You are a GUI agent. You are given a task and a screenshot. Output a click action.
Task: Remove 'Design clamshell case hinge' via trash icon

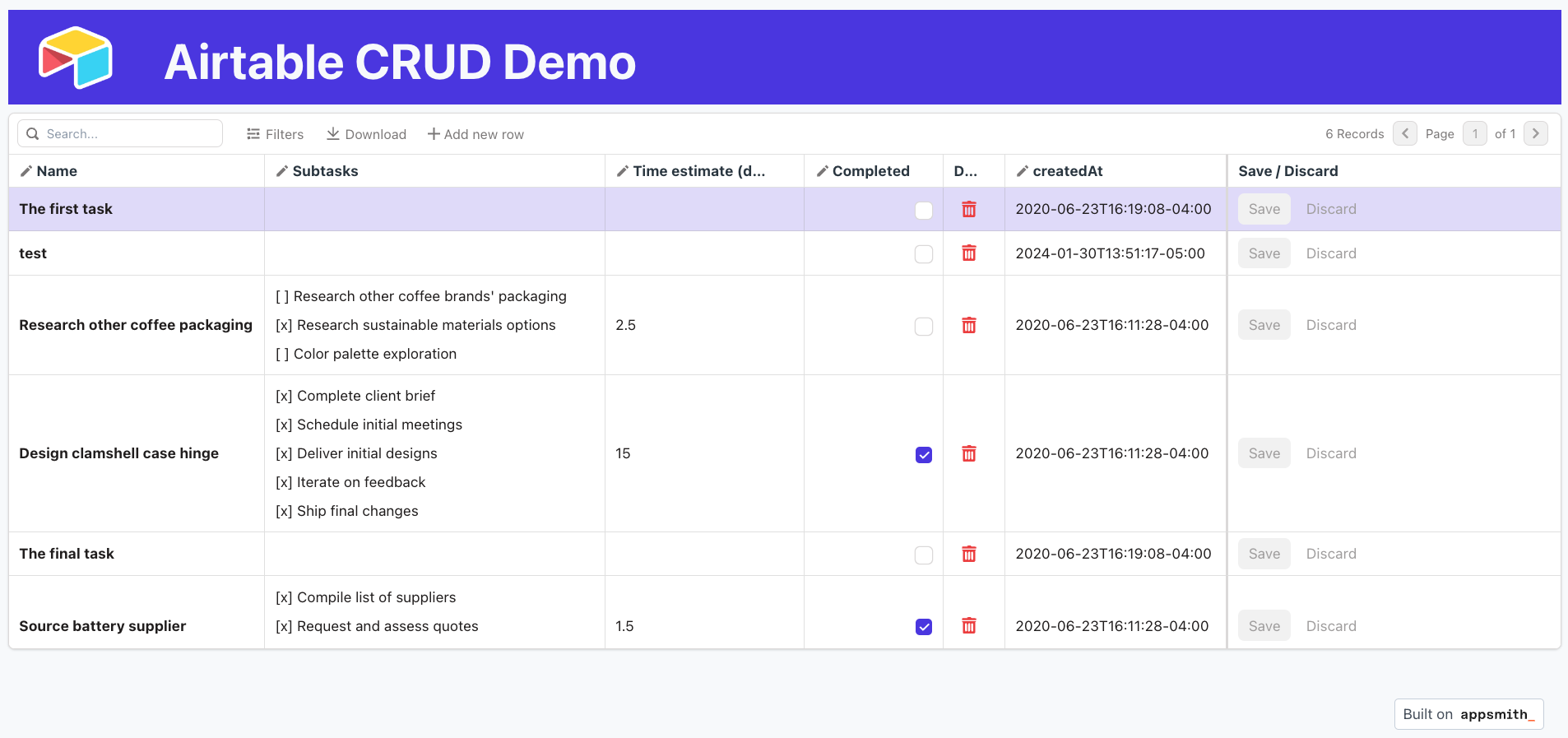[x=969, y=453]
